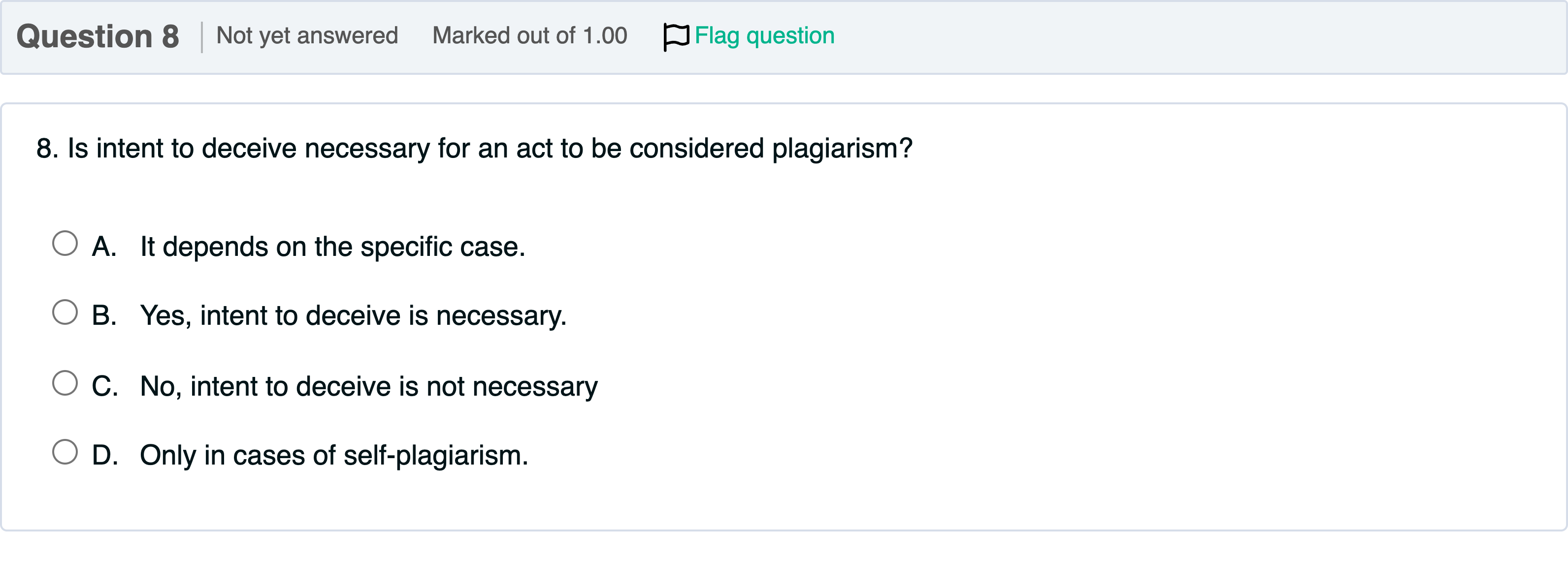The image size is (1568, 561).
Task: Click the "D." option letter label
Action: coord(105,456)
